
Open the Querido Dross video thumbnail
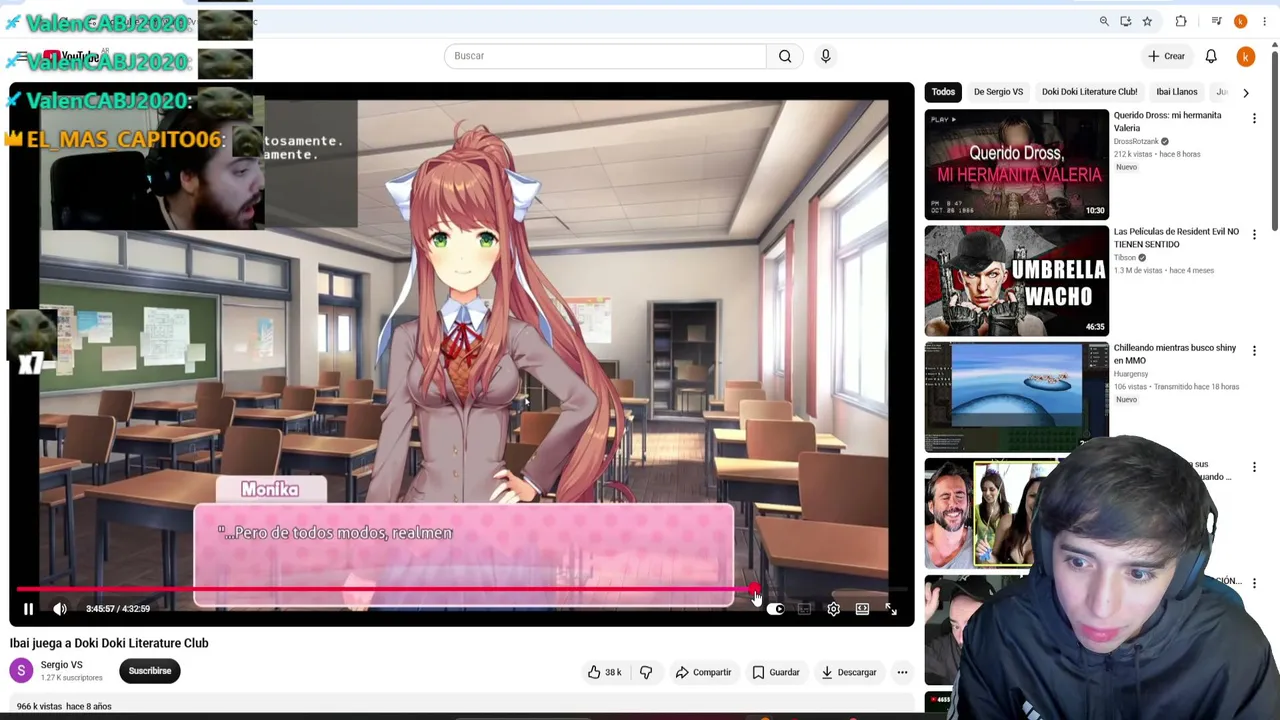[x=1016, y=165]
